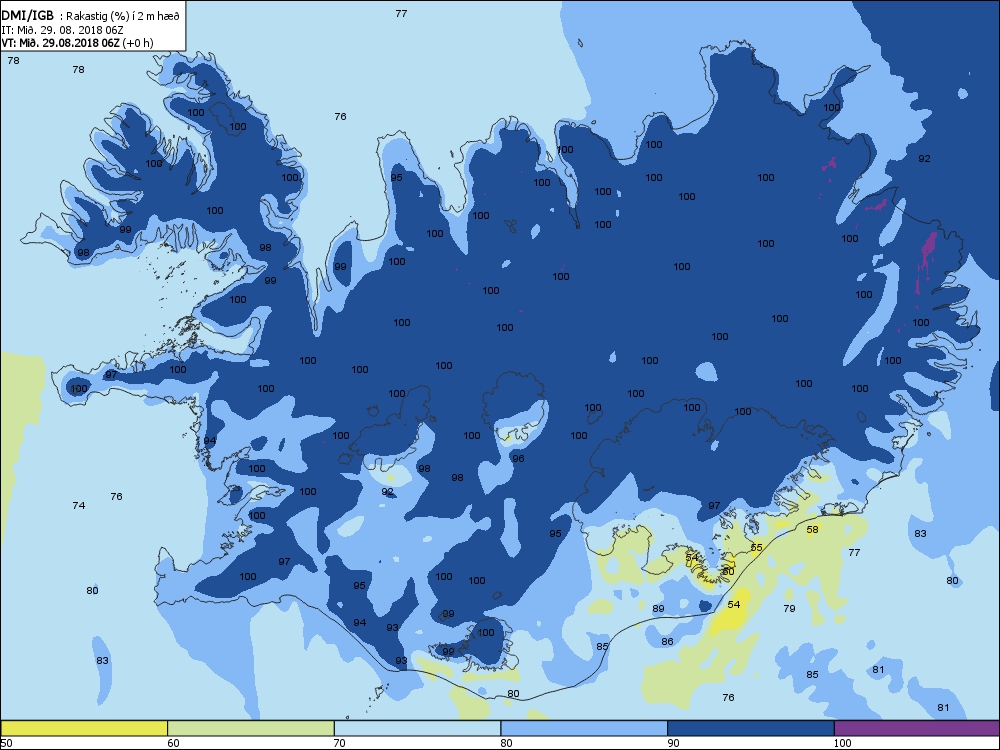Click the legend label '70'
This screenshot has width=1000, height=750.
point(340,742)
